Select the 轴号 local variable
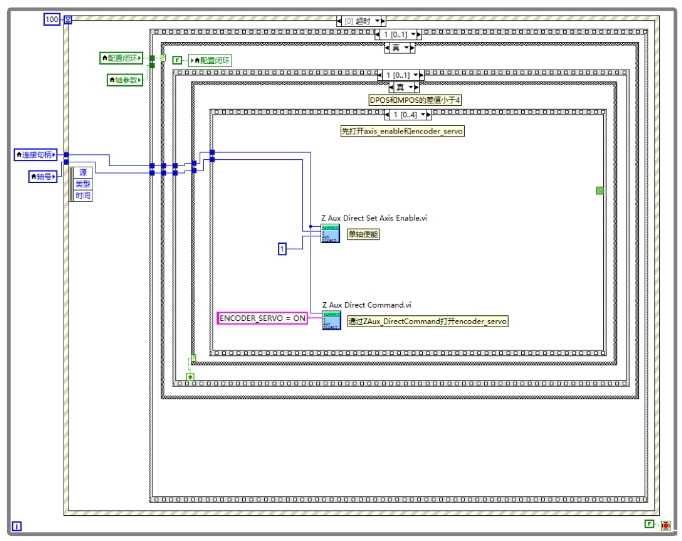This screenshot has width=682, height=541. pyautogui.click(x=43, y=177)
